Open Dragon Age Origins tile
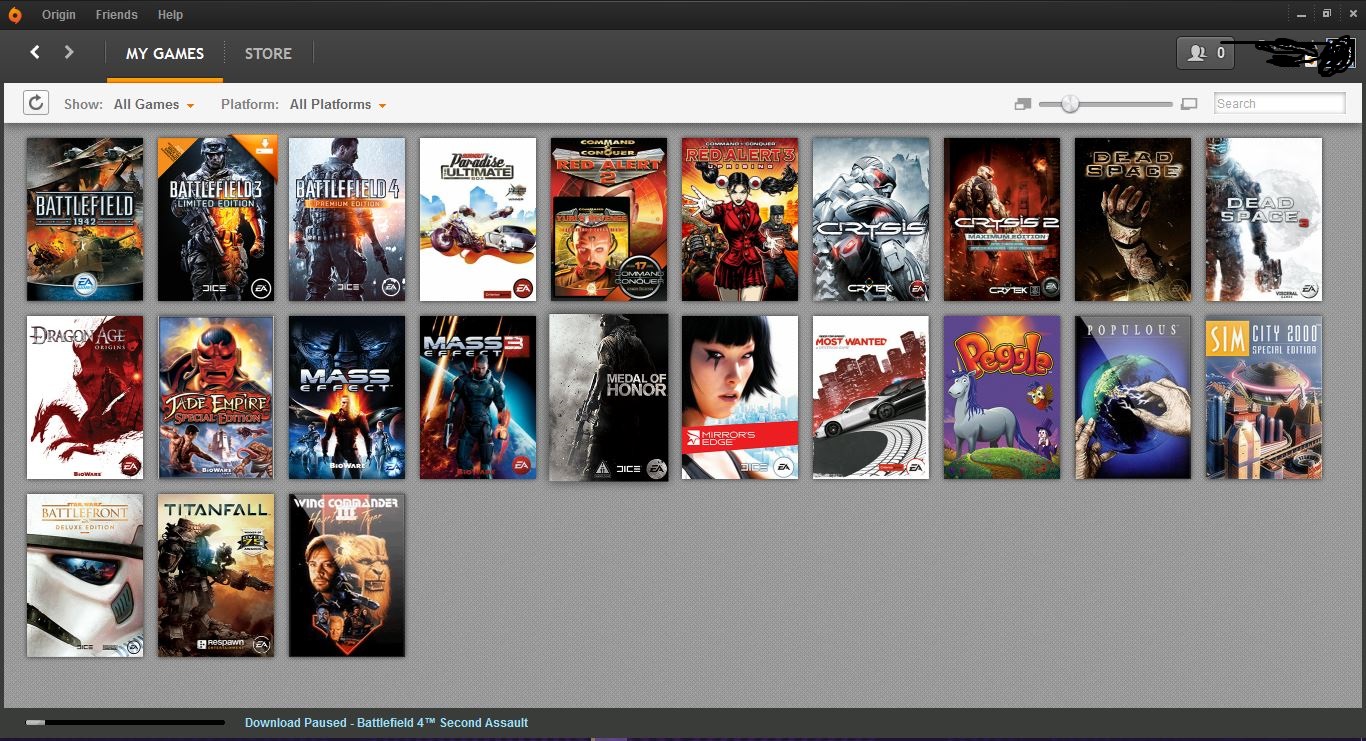 pyautogui.click(x=85, y=398)
